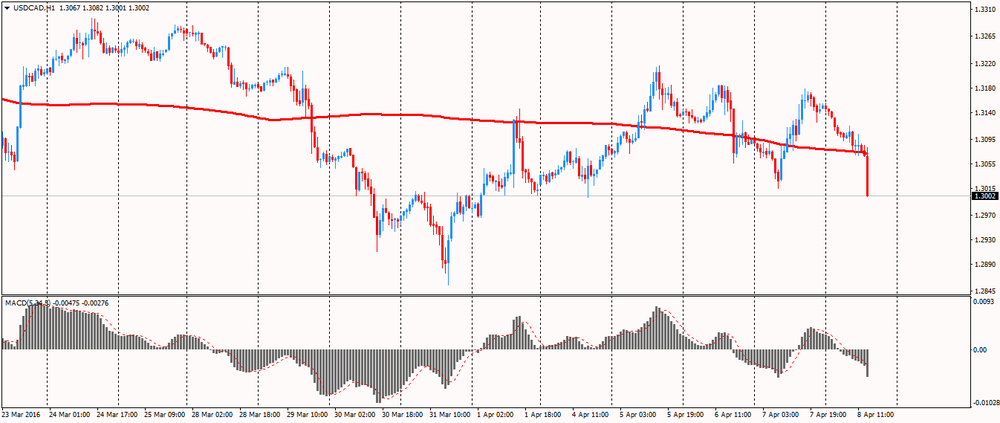This screenshot has height=423, width=1000.
Task: Click the 24 Mar 01:00 time label
Action: point(68,413)
